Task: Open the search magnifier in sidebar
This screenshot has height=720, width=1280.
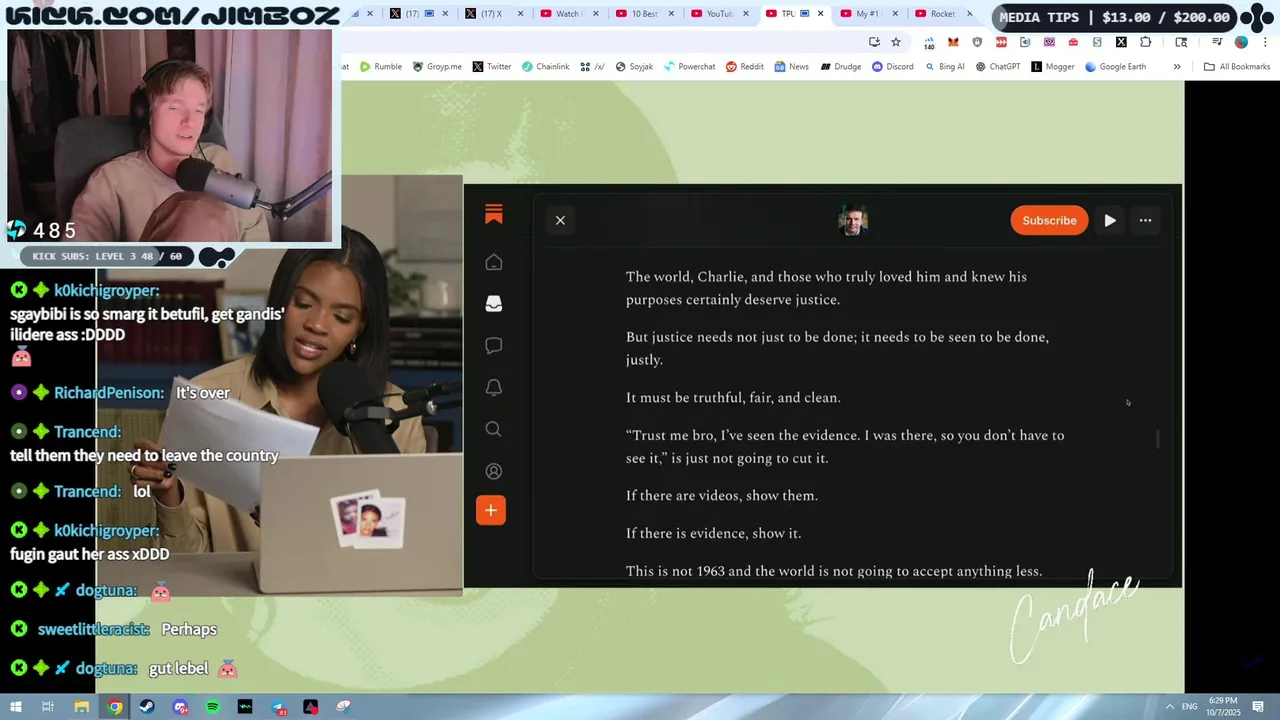Action: click(493, 429)
